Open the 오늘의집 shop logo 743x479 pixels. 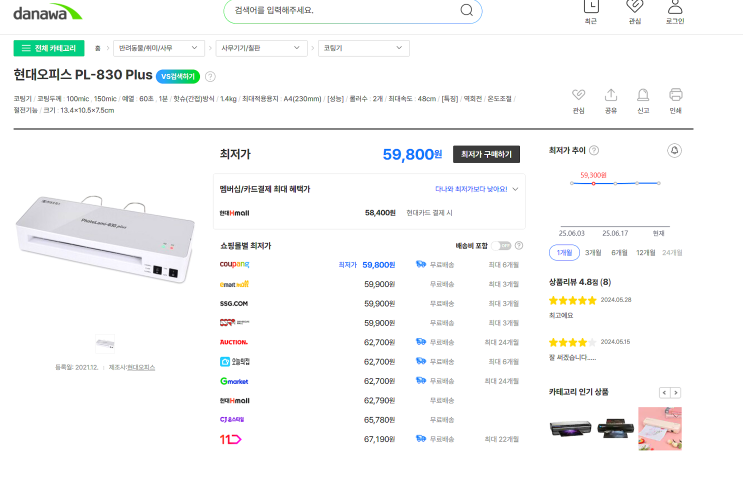(235, 362)
